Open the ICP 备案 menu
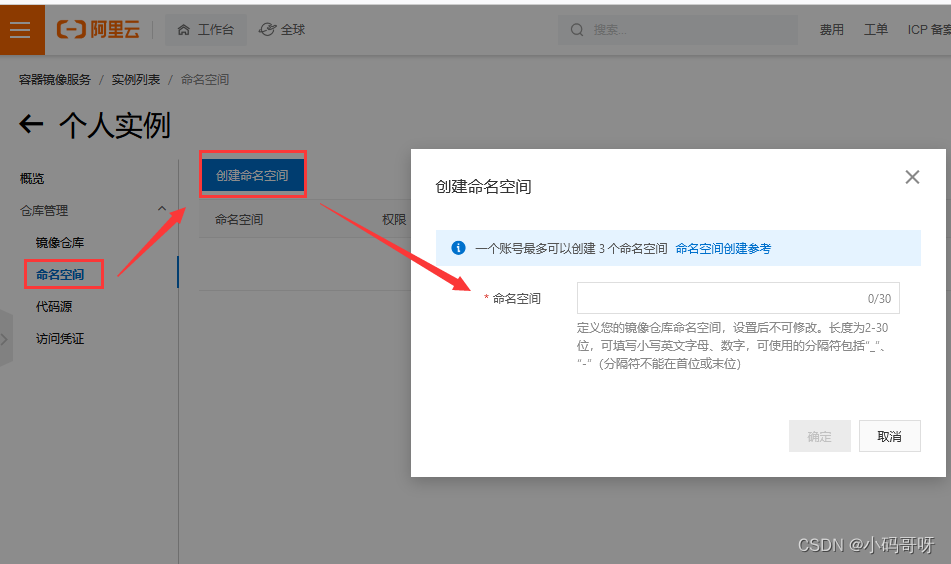Image resolution: width=951 pixels, height=564 pixels. click(x=929, y=30)
